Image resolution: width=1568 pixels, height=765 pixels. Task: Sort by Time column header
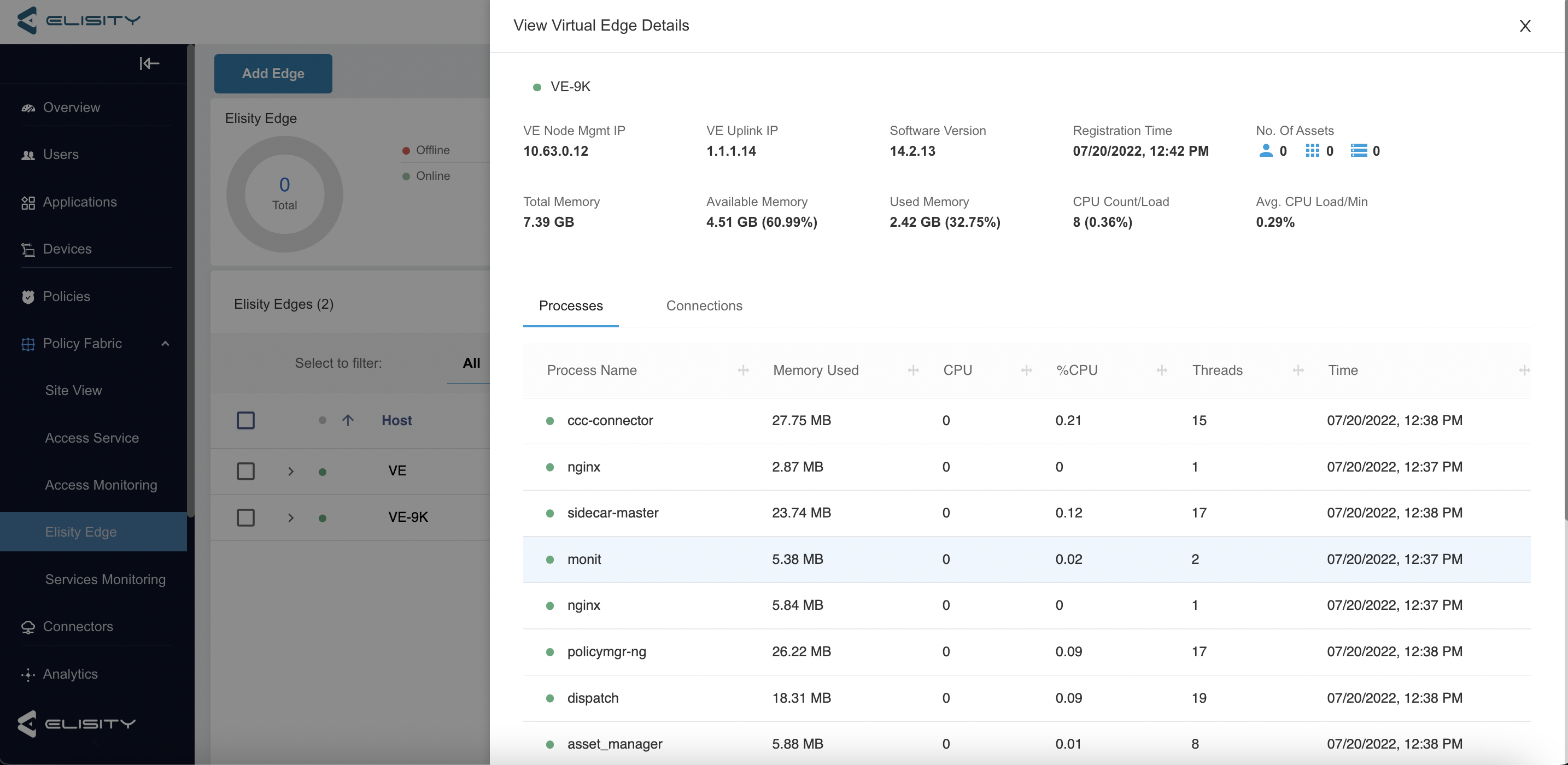coord(1343,370)
